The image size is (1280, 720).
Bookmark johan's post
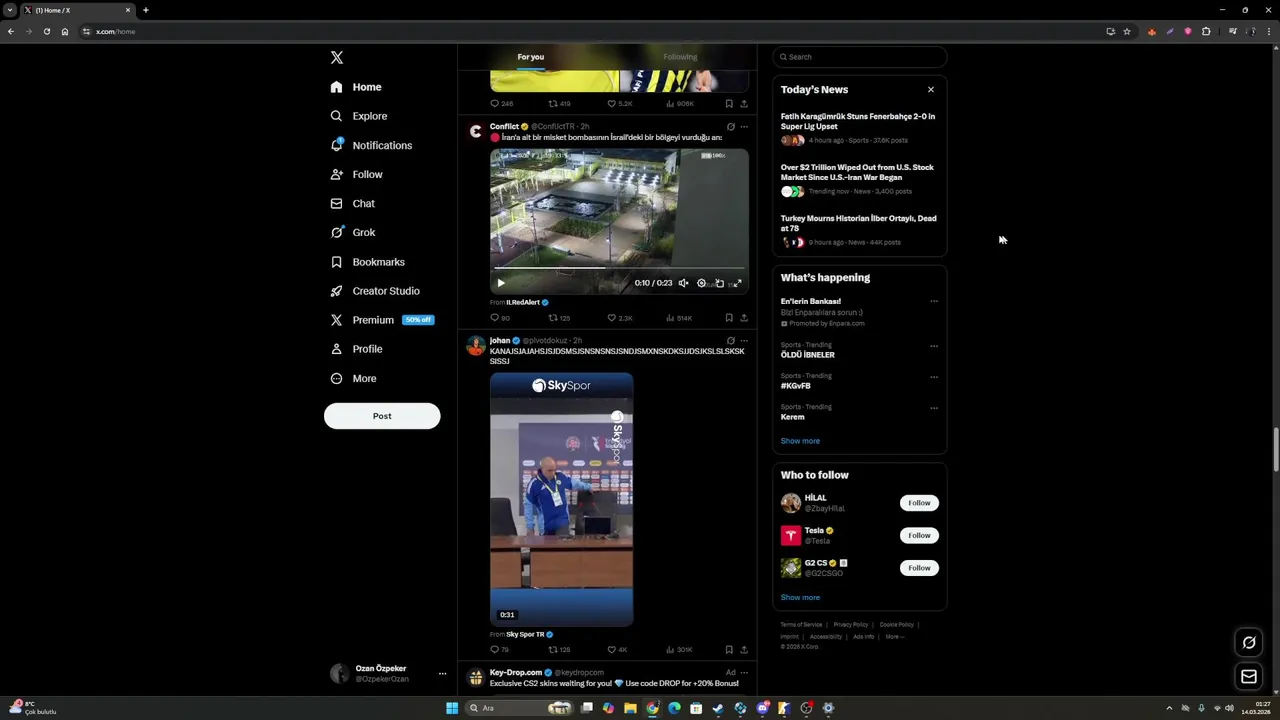click(x=729, y=650)
